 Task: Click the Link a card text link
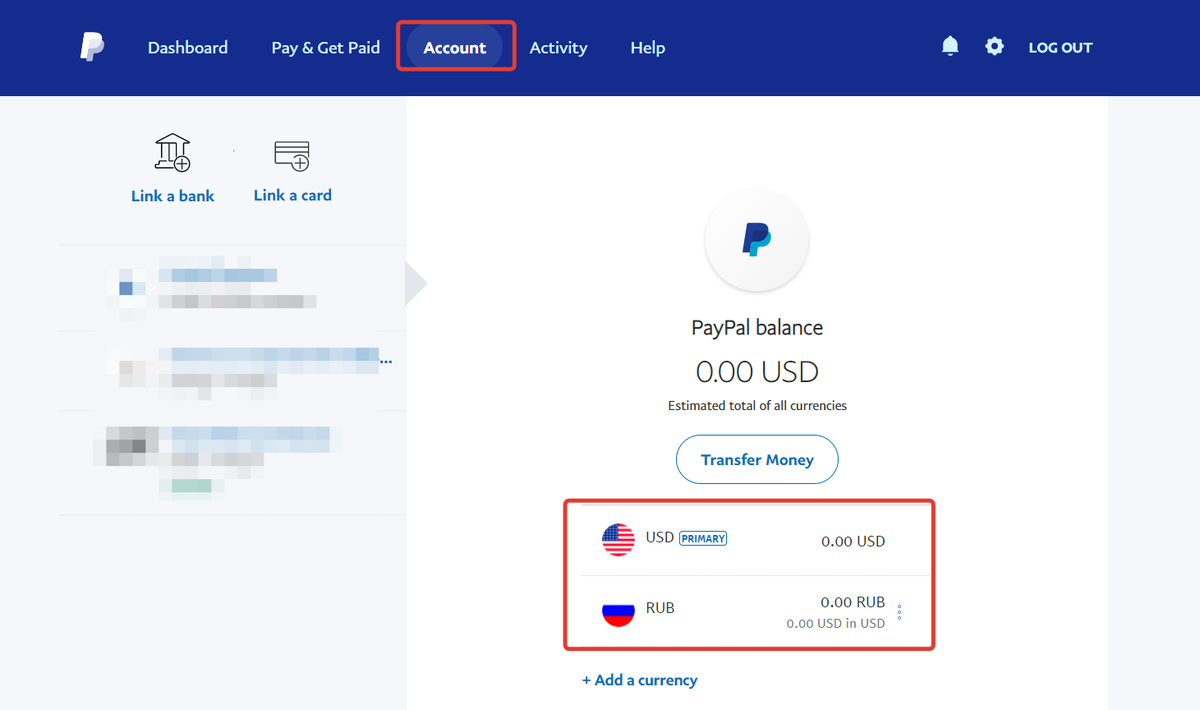(x=293, y=195)
